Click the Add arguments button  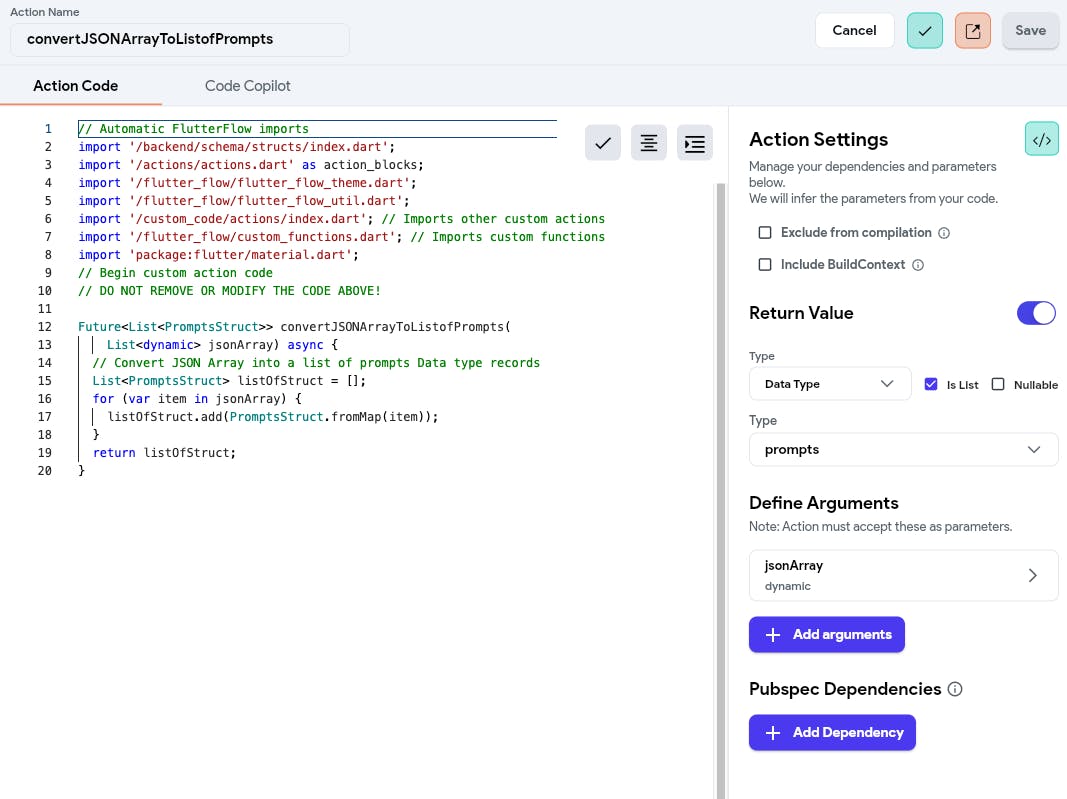827,635
